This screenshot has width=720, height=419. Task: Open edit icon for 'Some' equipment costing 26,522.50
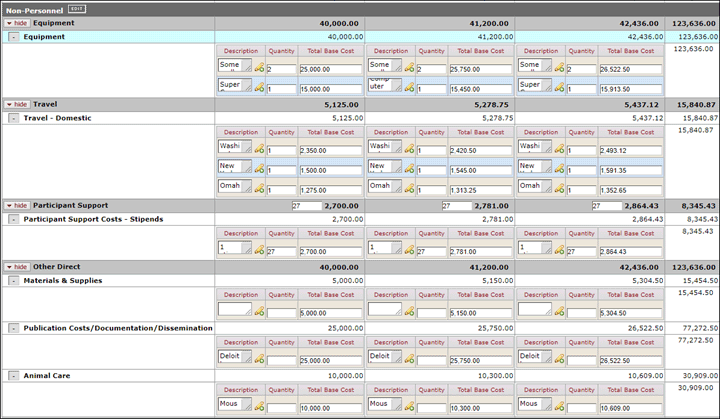tap(559, 68)
